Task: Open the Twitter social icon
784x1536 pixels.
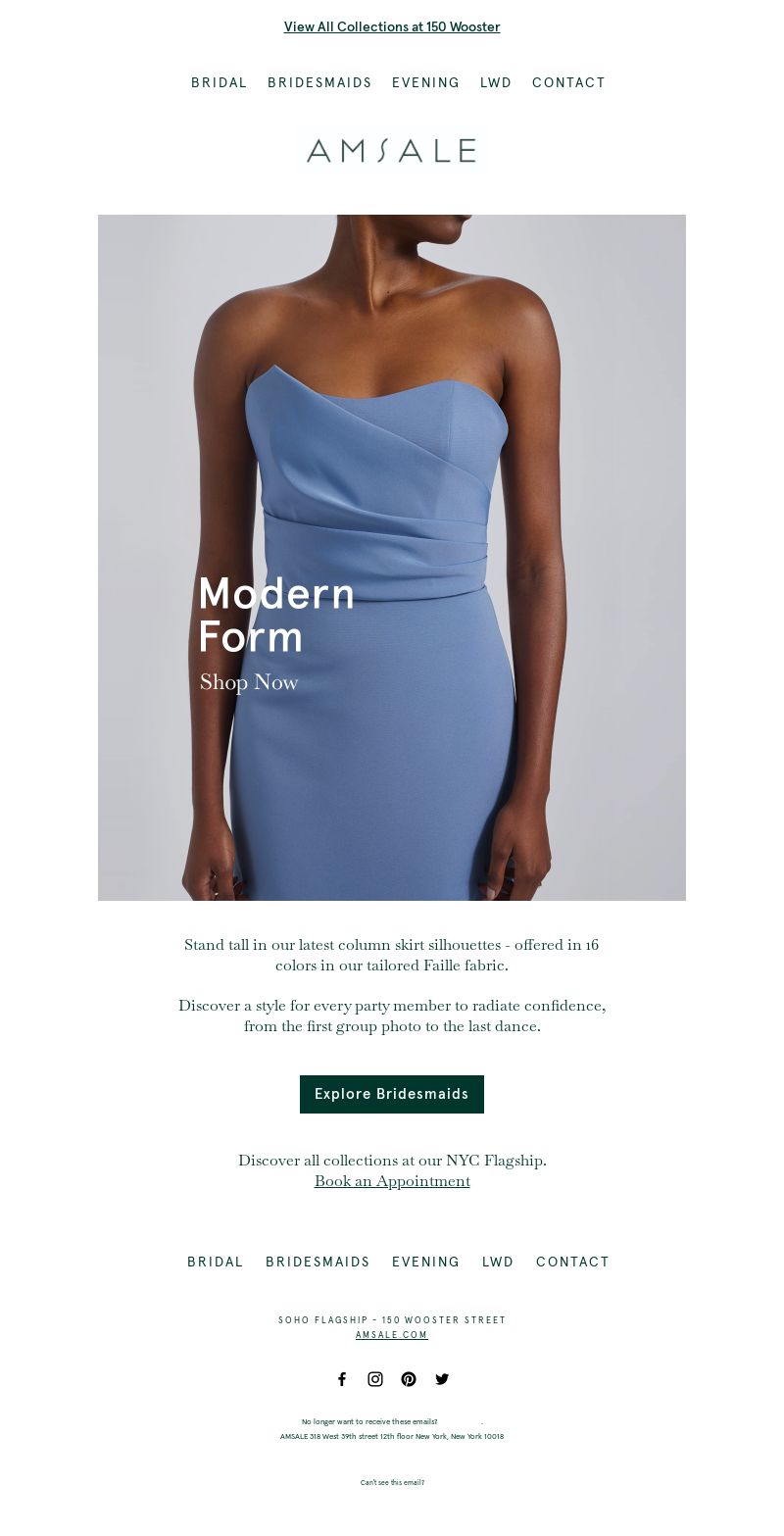Action: 442,1379
